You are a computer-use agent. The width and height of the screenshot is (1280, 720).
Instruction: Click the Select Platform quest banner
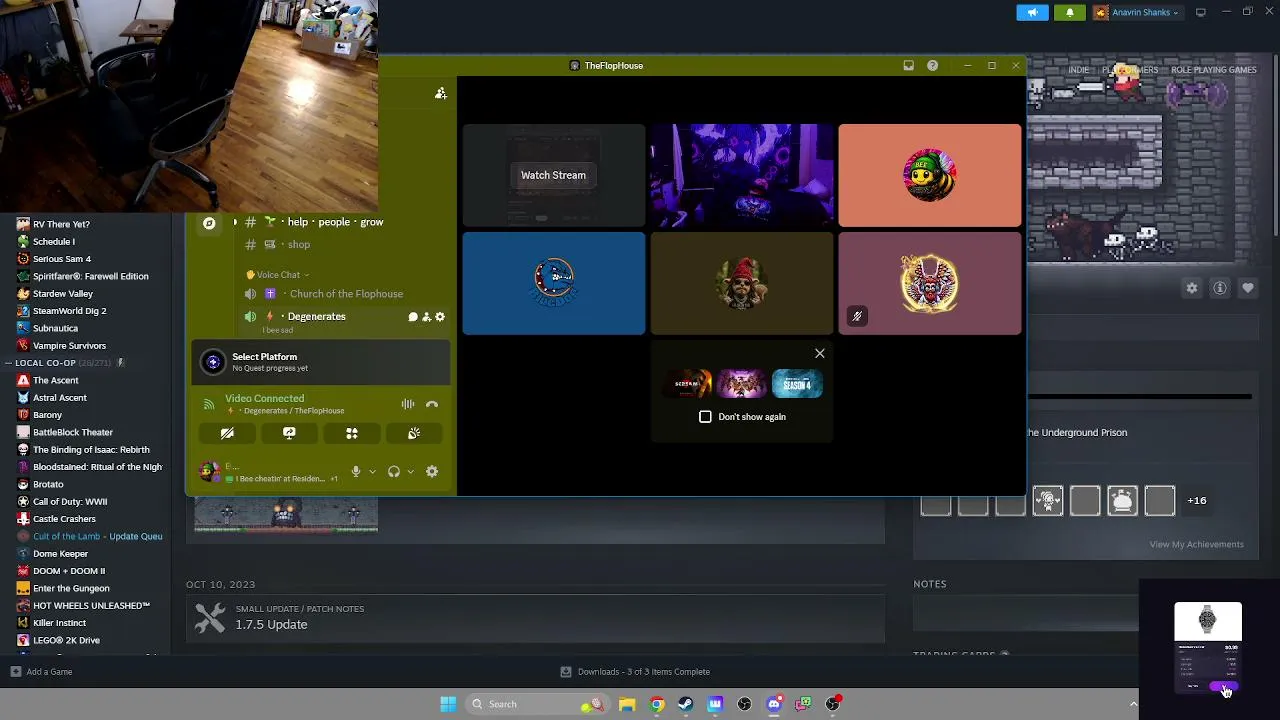coord(321,362)
